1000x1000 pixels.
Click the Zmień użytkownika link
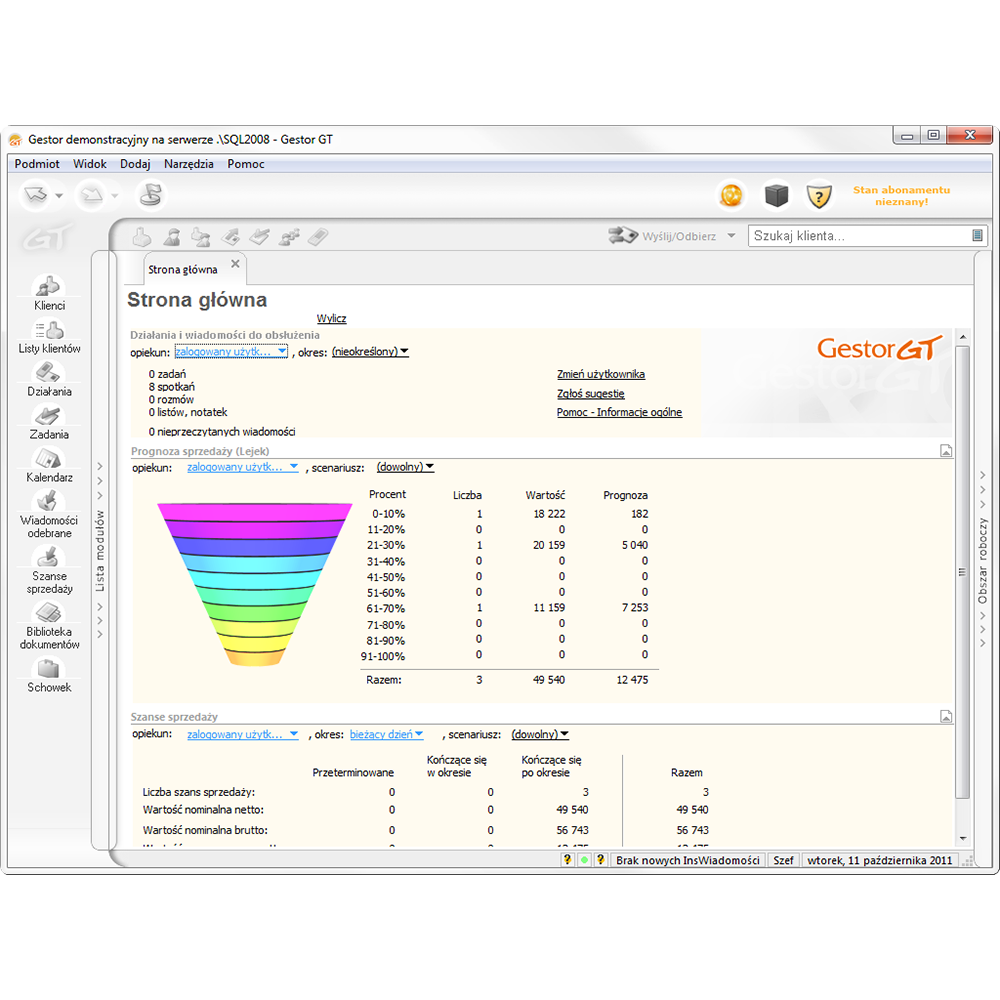point(600,374)
